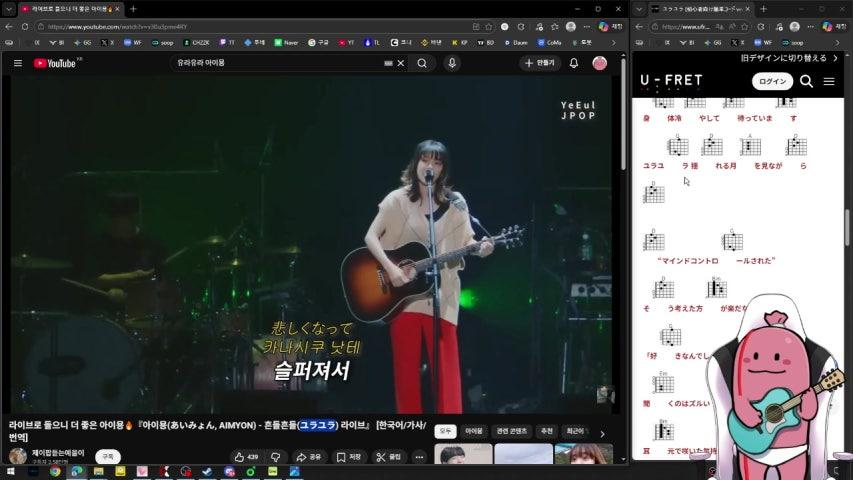Screen dimensions: 853x480
Task: Clear the YouTube search box text
Action: pyautogui.click(x=401, y=63)
